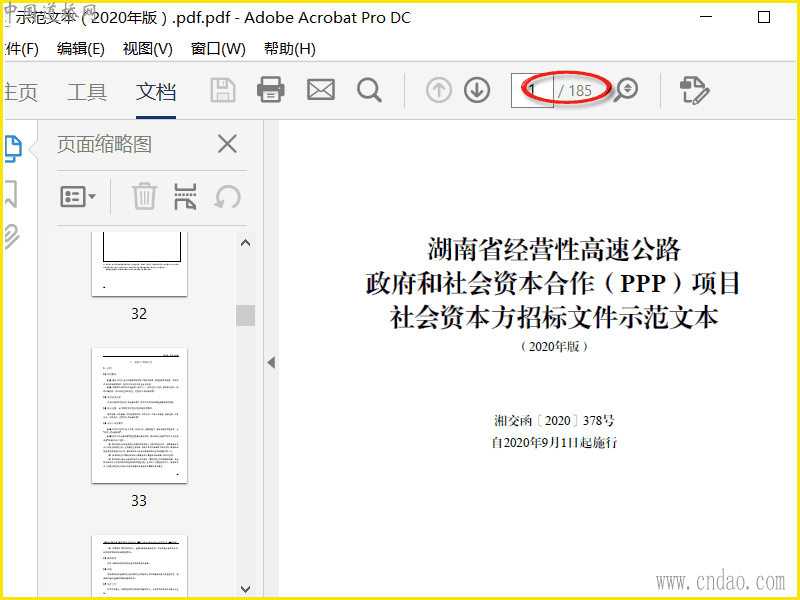Open the search magnifier tool

tap(369, 90)
